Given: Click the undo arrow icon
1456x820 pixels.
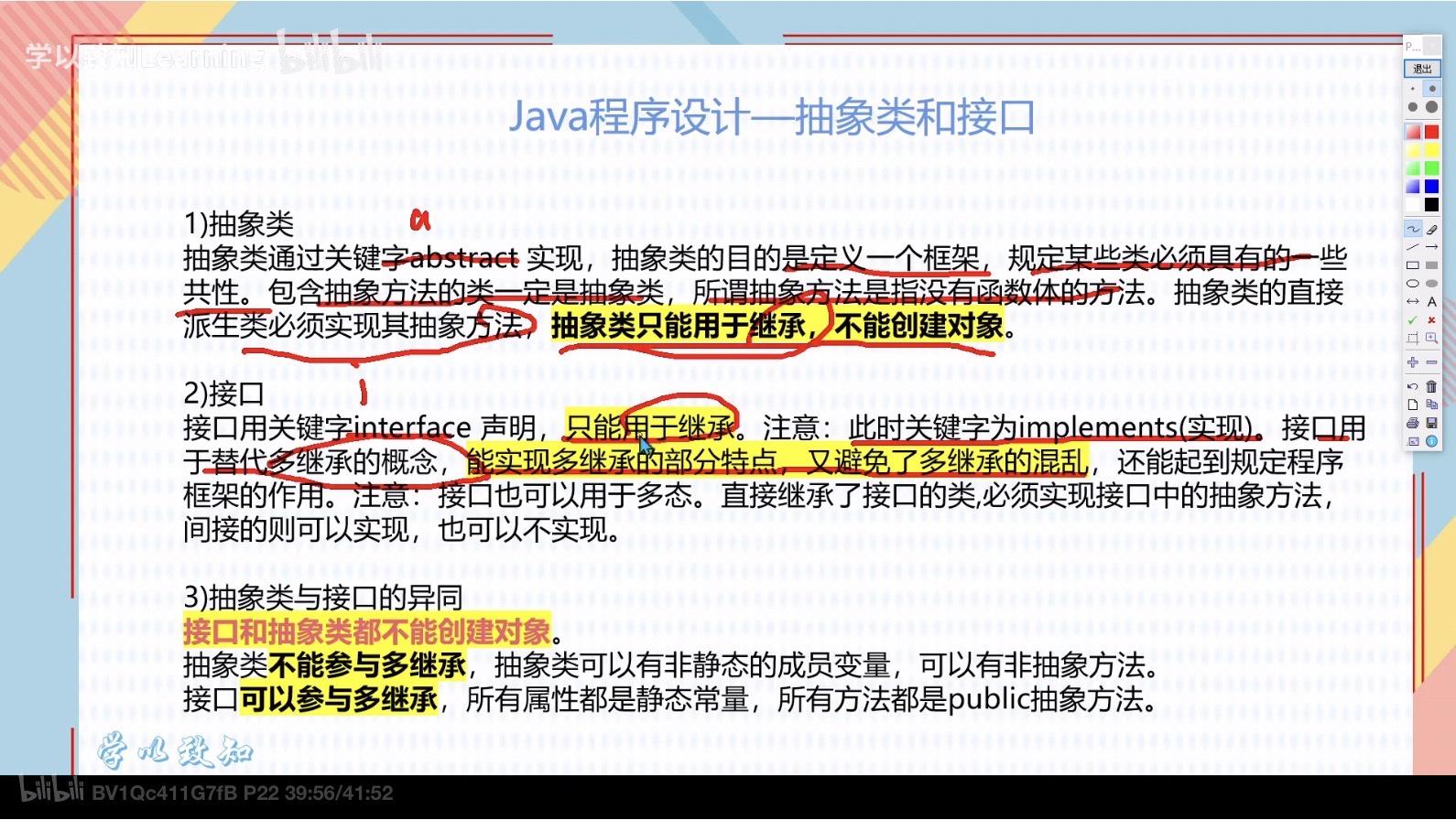Looking at the screenshot, I should tap(1413, 386).
